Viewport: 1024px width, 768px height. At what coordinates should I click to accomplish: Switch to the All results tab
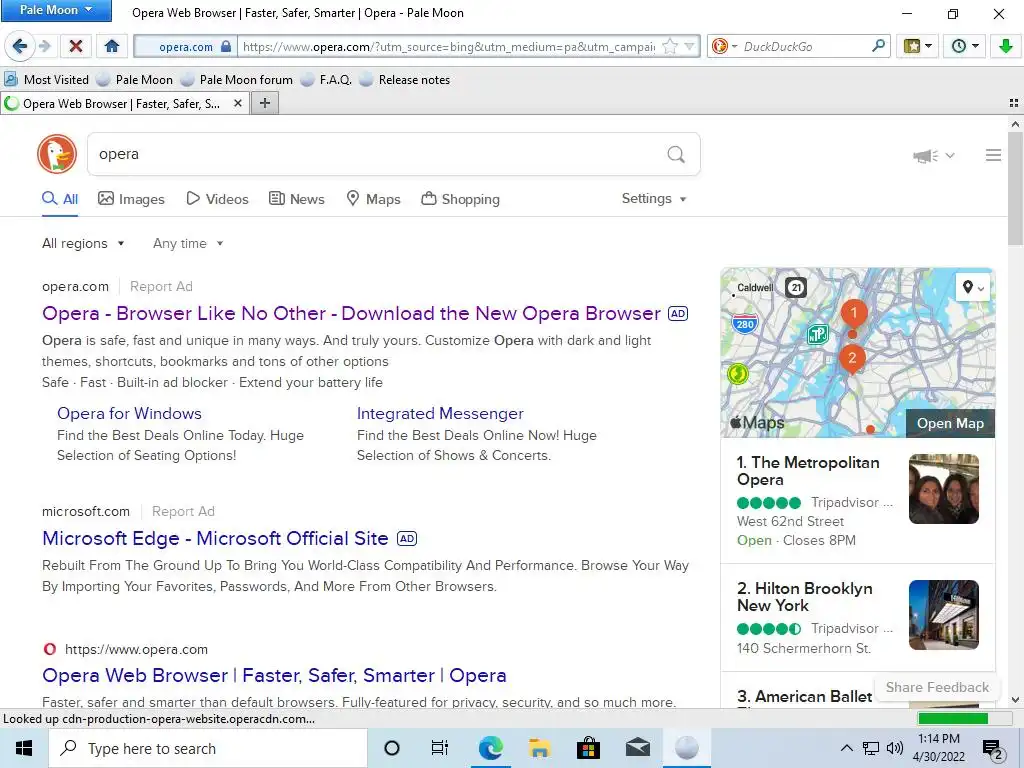click(x=60, y=199)
